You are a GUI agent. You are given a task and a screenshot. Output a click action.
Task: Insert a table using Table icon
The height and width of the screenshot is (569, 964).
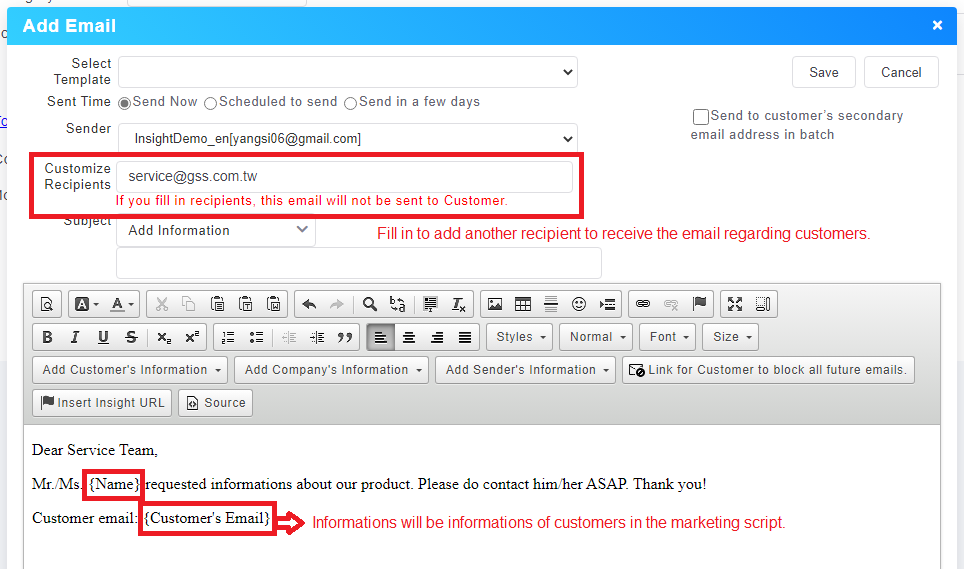[523, 304]
